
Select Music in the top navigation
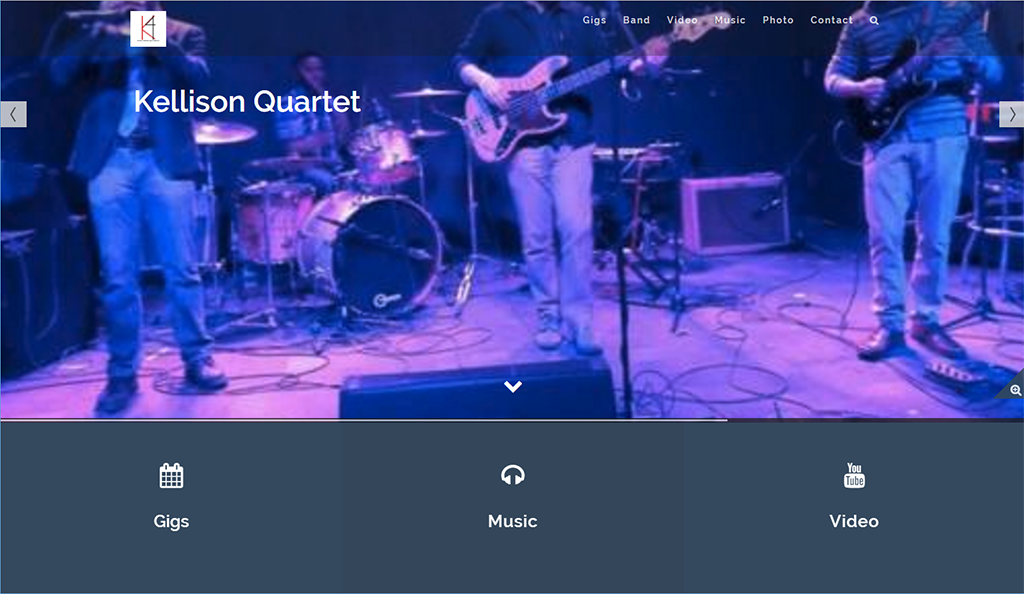(x=729, y=20)
